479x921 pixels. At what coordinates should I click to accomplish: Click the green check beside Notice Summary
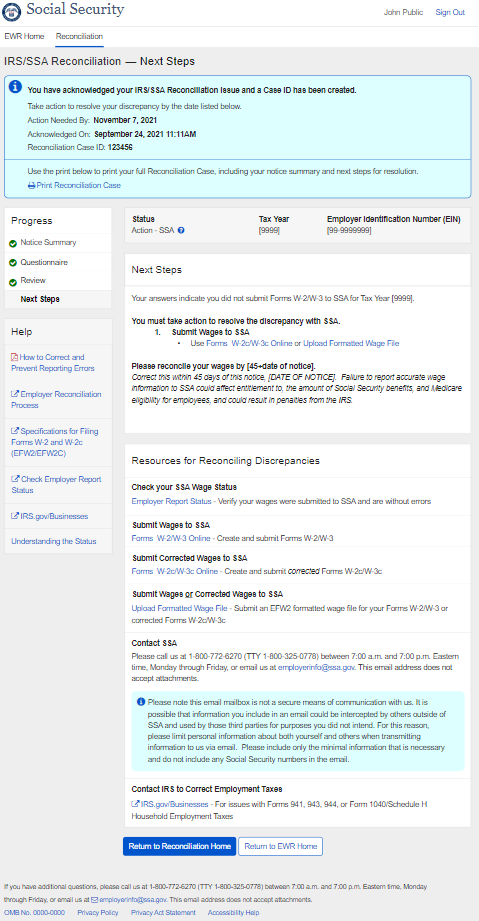13,243
